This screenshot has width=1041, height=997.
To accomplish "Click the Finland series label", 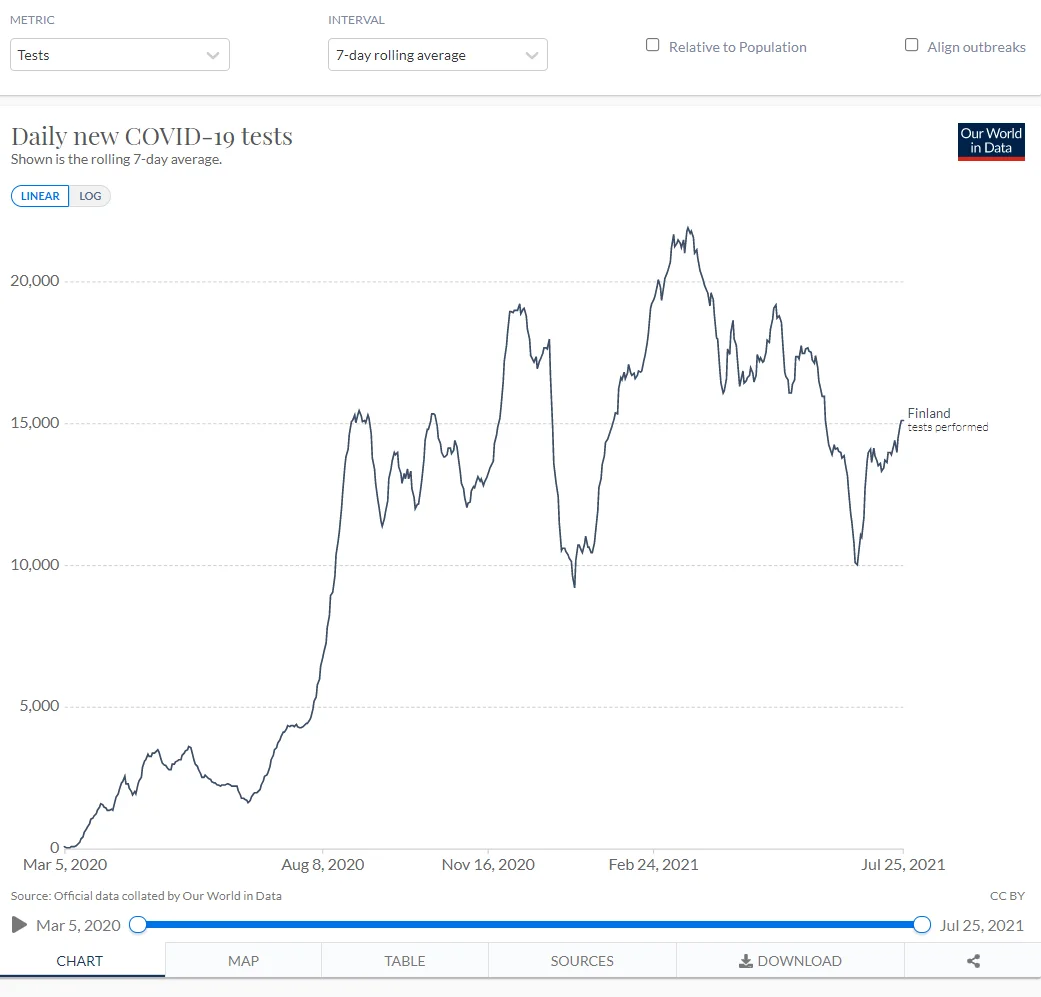I will pos(929,413).
